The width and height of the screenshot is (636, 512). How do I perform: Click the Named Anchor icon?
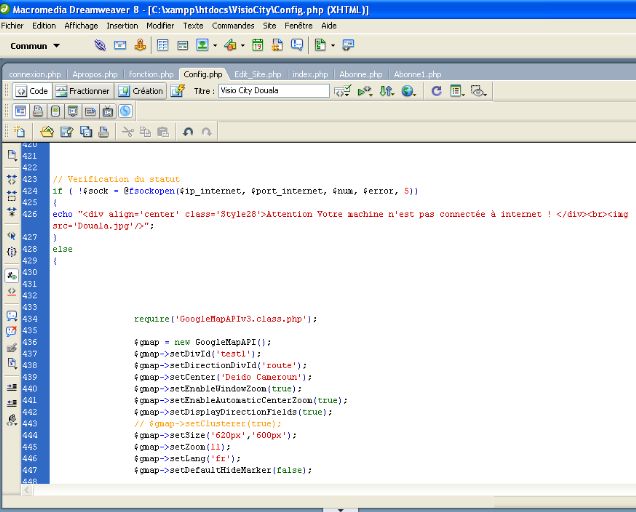click(139, 45)
